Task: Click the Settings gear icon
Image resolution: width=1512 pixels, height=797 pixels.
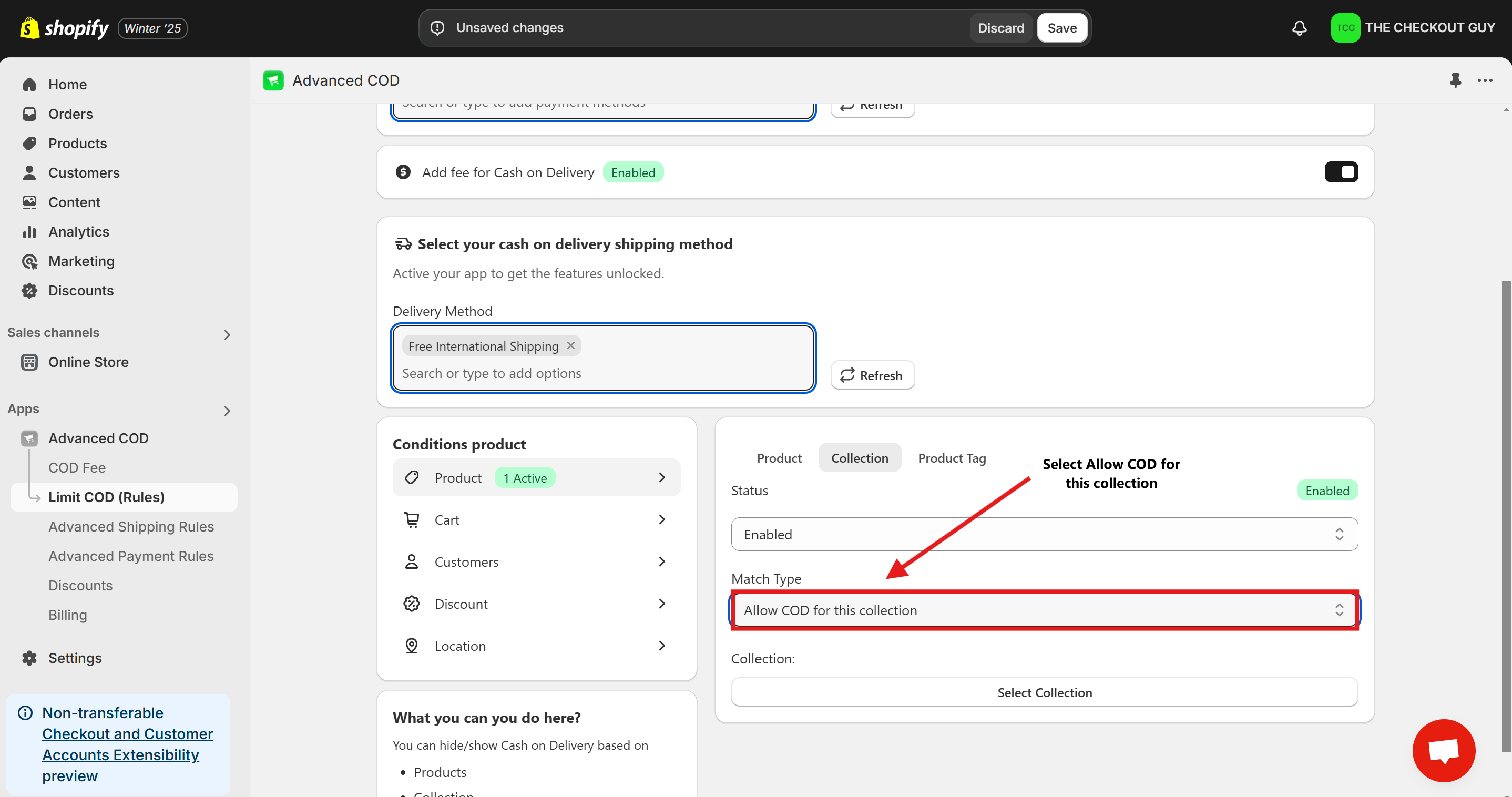Action: pos(29,658)
